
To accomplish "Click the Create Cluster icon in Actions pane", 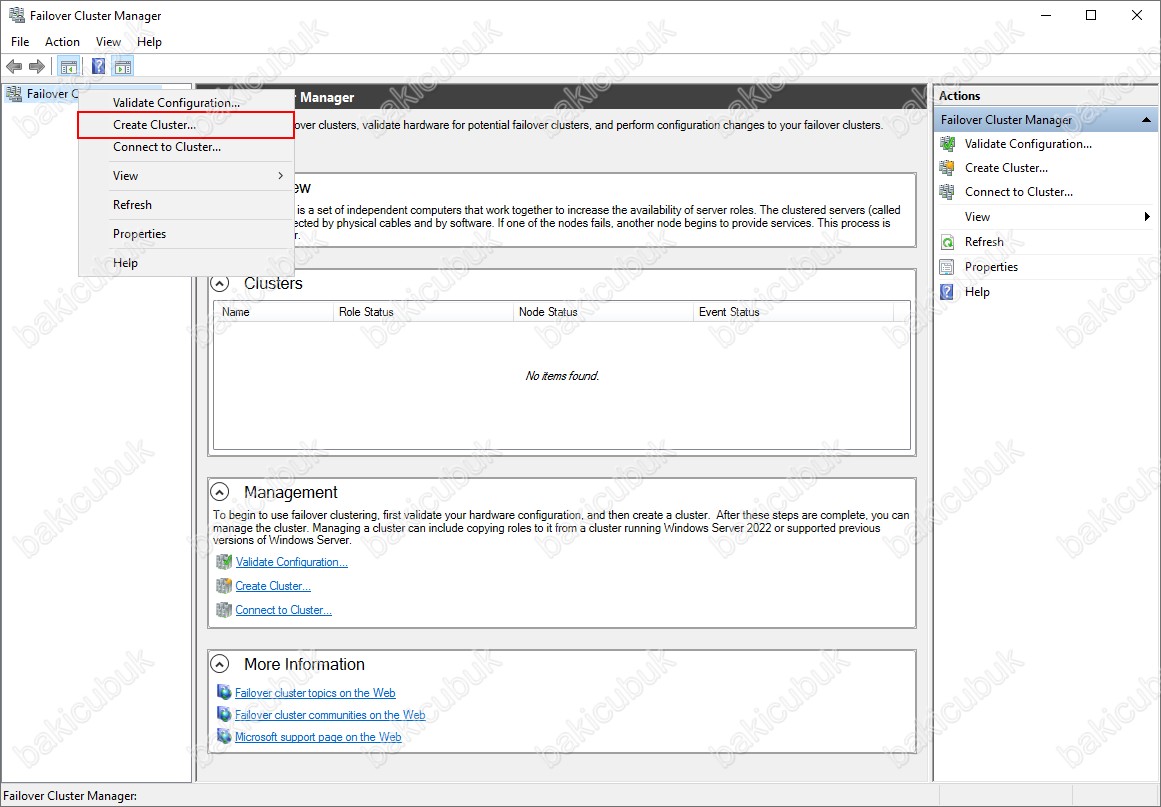I will point(947,168).
